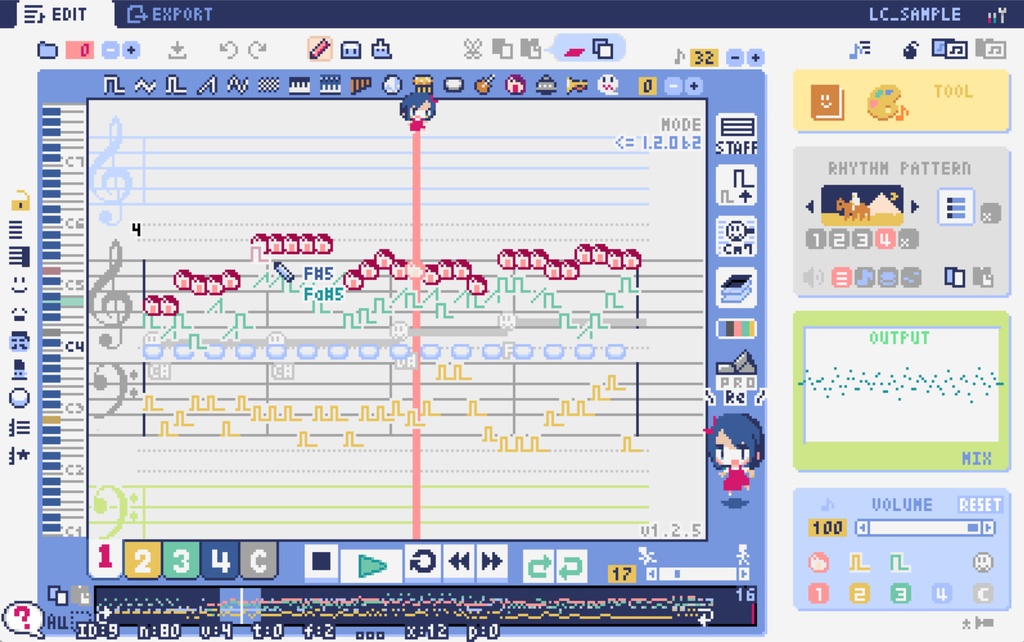1024x642 pixels.
Task: Show next rhythm pattern category
Action: [x=916, y=204]
